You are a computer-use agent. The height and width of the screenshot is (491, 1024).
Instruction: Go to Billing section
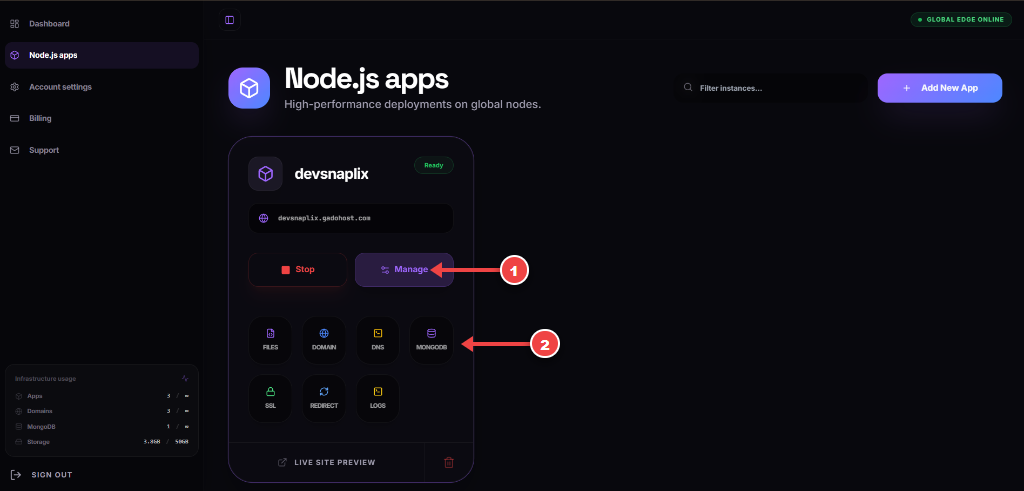pos(101,118)
